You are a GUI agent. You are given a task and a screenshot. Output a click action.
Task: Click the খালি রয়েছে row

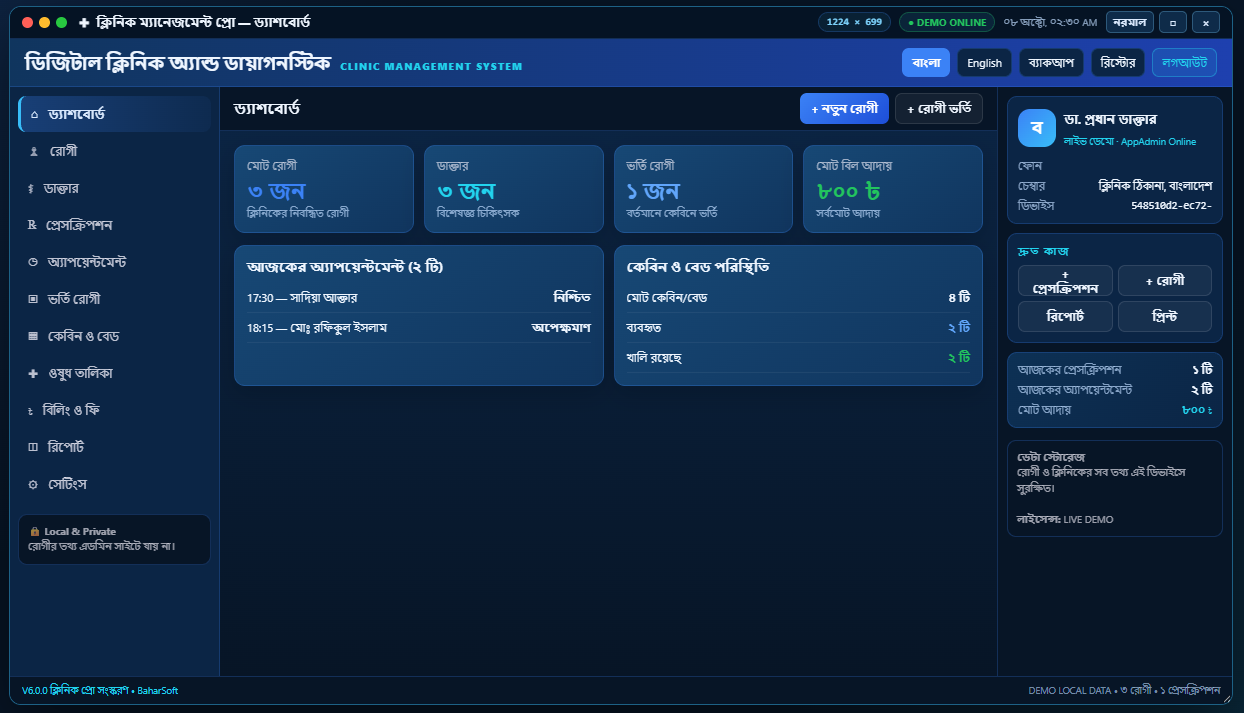798,358
